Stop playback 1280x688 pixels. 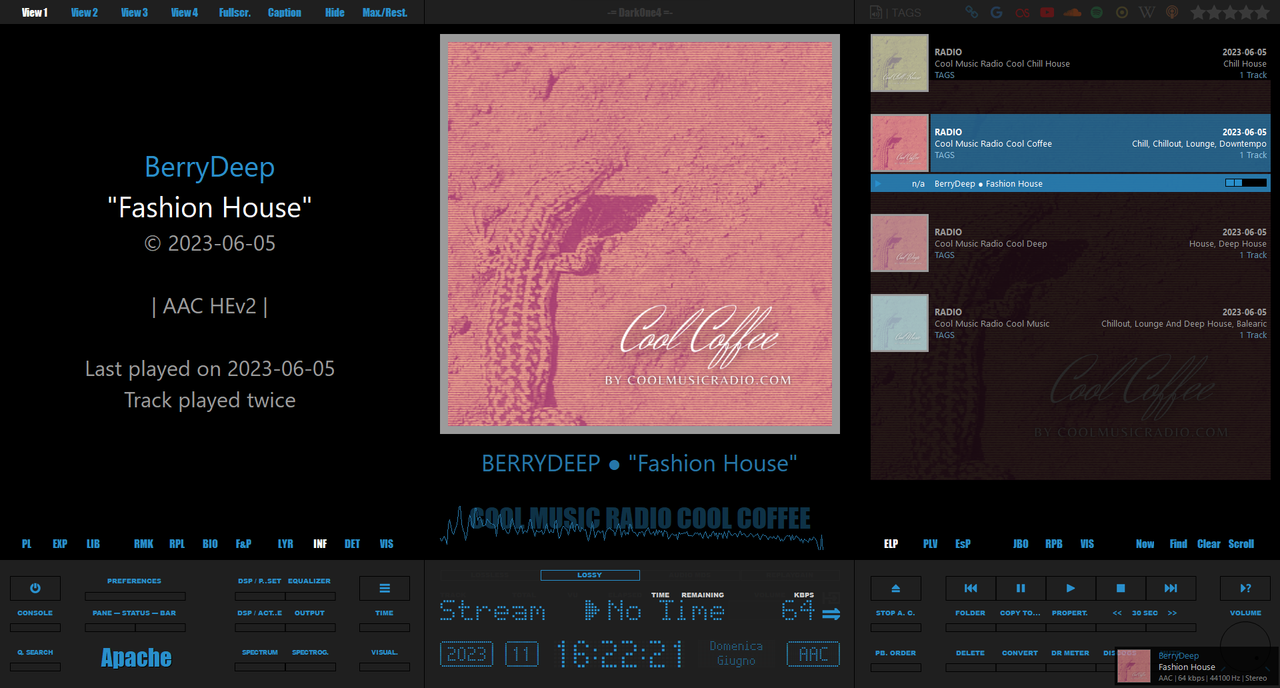1121,588
